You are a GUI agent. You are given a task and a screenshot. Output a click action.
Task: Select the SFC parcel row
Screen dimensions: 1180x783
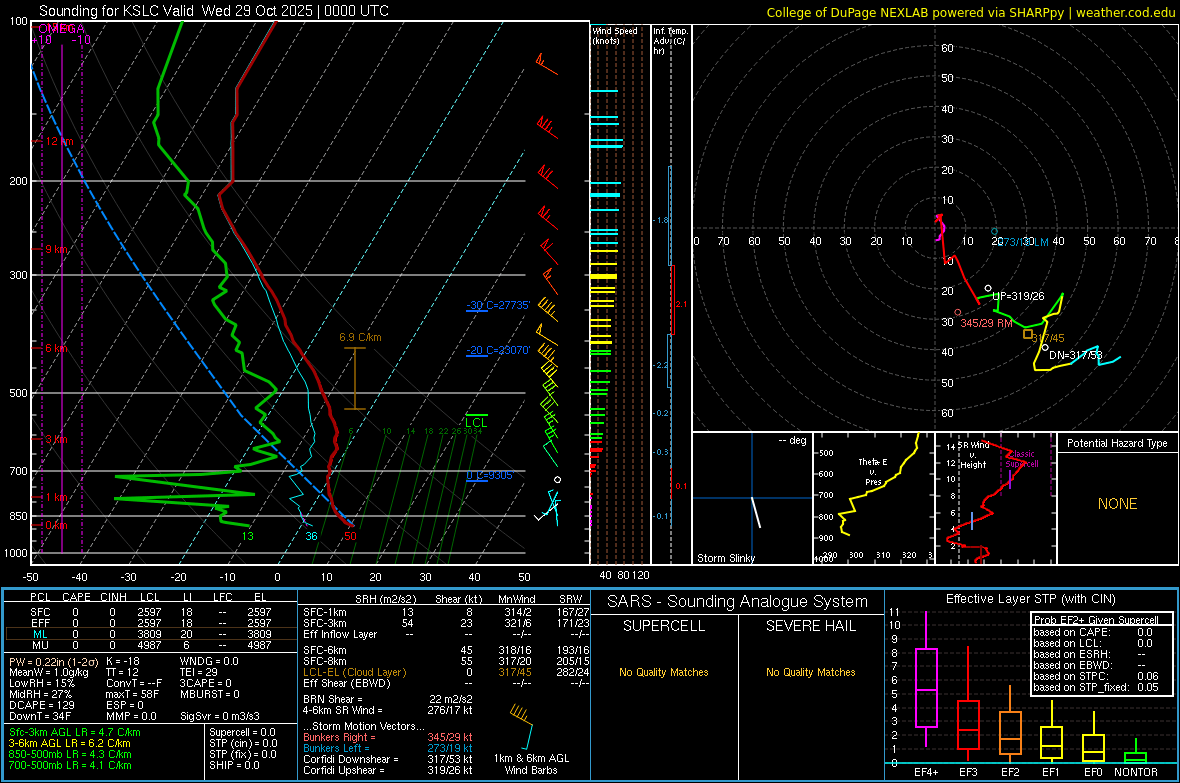pos(150,612)
